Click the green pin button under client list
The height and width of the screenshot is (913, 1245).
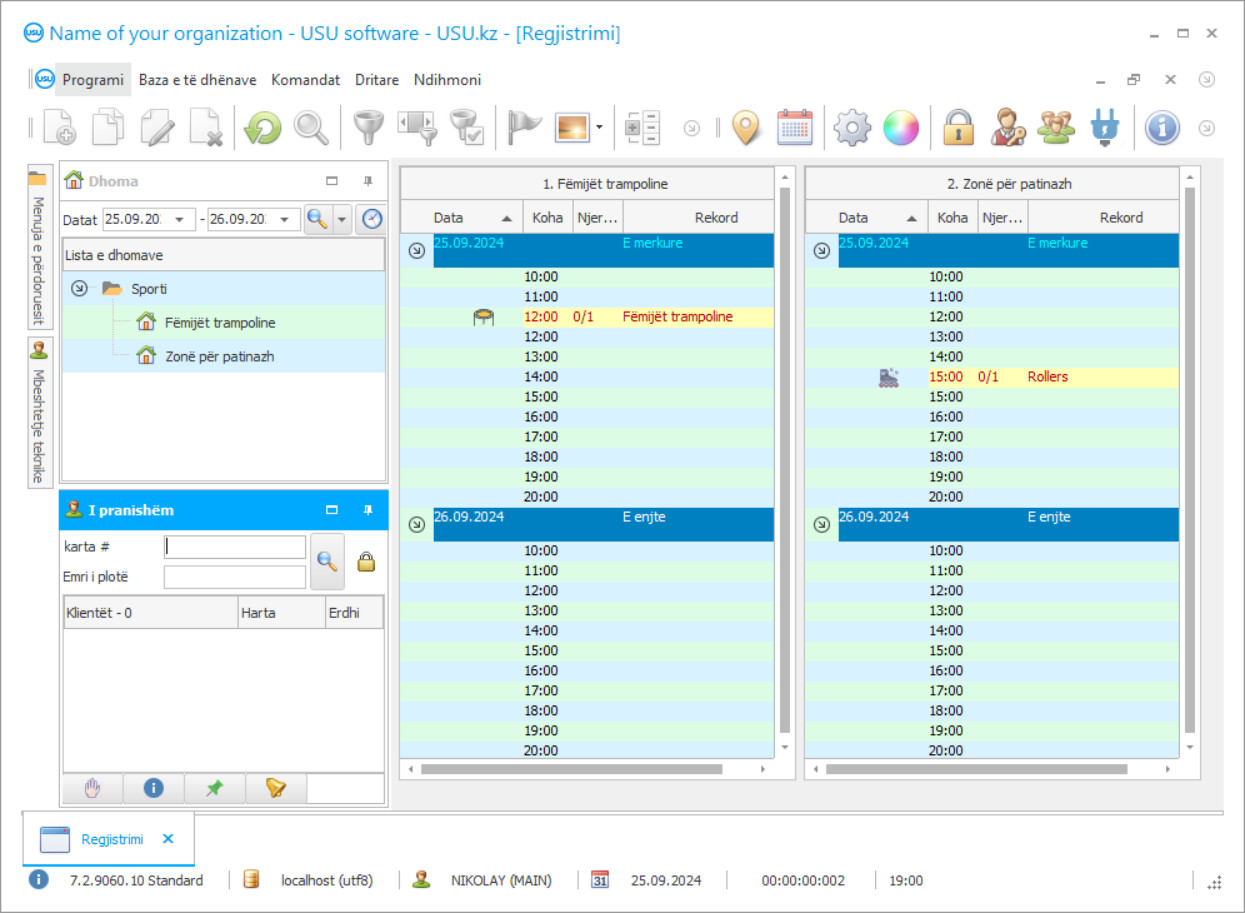[x=214, y=788]
